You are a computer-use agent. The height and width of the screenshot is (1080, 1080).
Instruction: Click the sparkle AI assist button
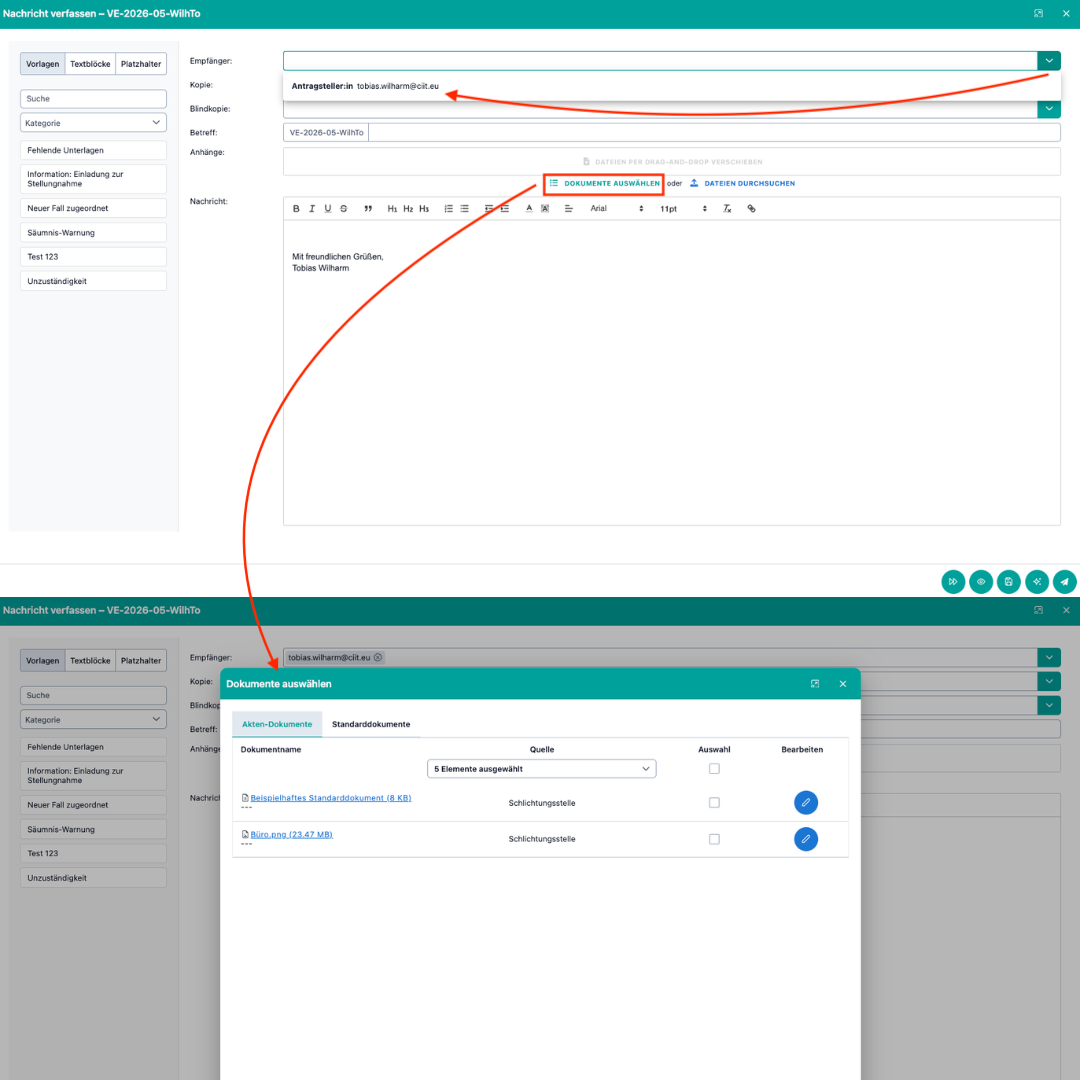(1037, 581)
